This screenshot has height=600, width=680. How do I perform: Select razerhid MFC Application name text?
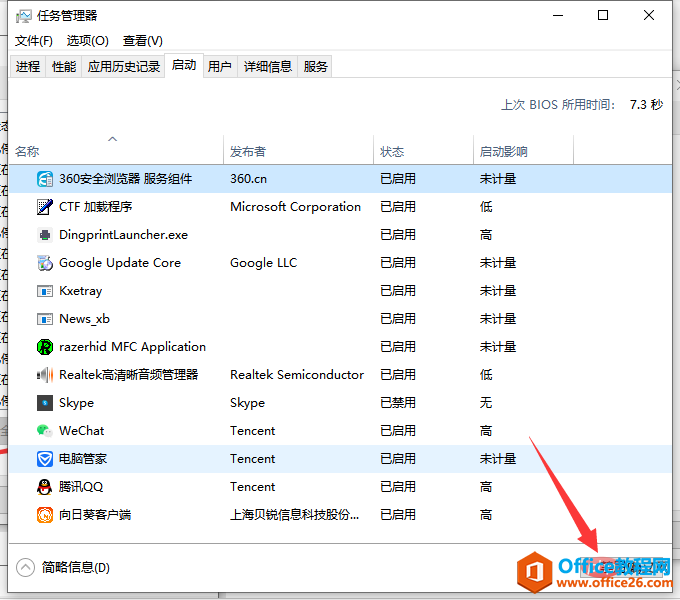click(x=132, y=347)
